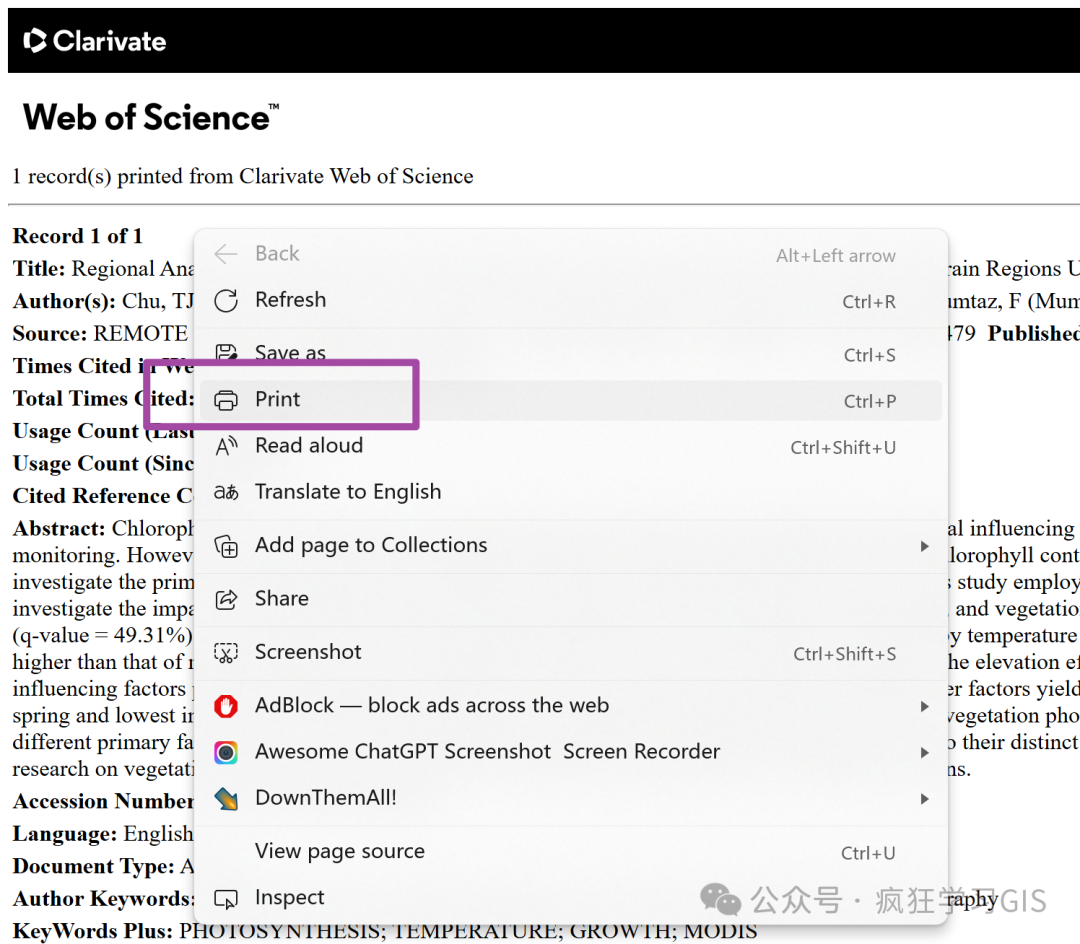Click the 'Abstract:' label in record
This screenshot has height=944, width=1080.
(x=59, y=529)
